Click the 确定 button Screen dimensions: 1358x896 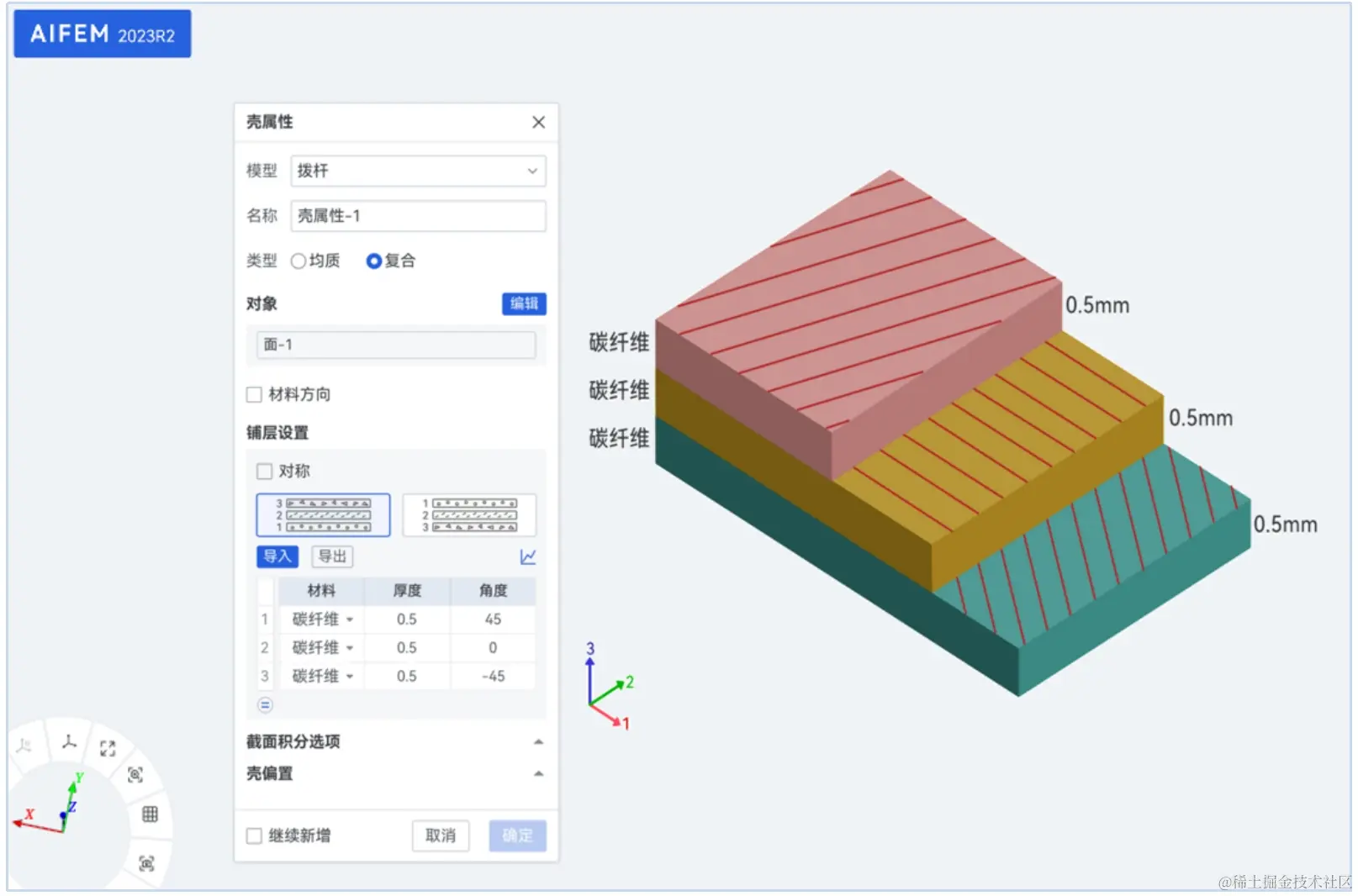tap(517, 835)
